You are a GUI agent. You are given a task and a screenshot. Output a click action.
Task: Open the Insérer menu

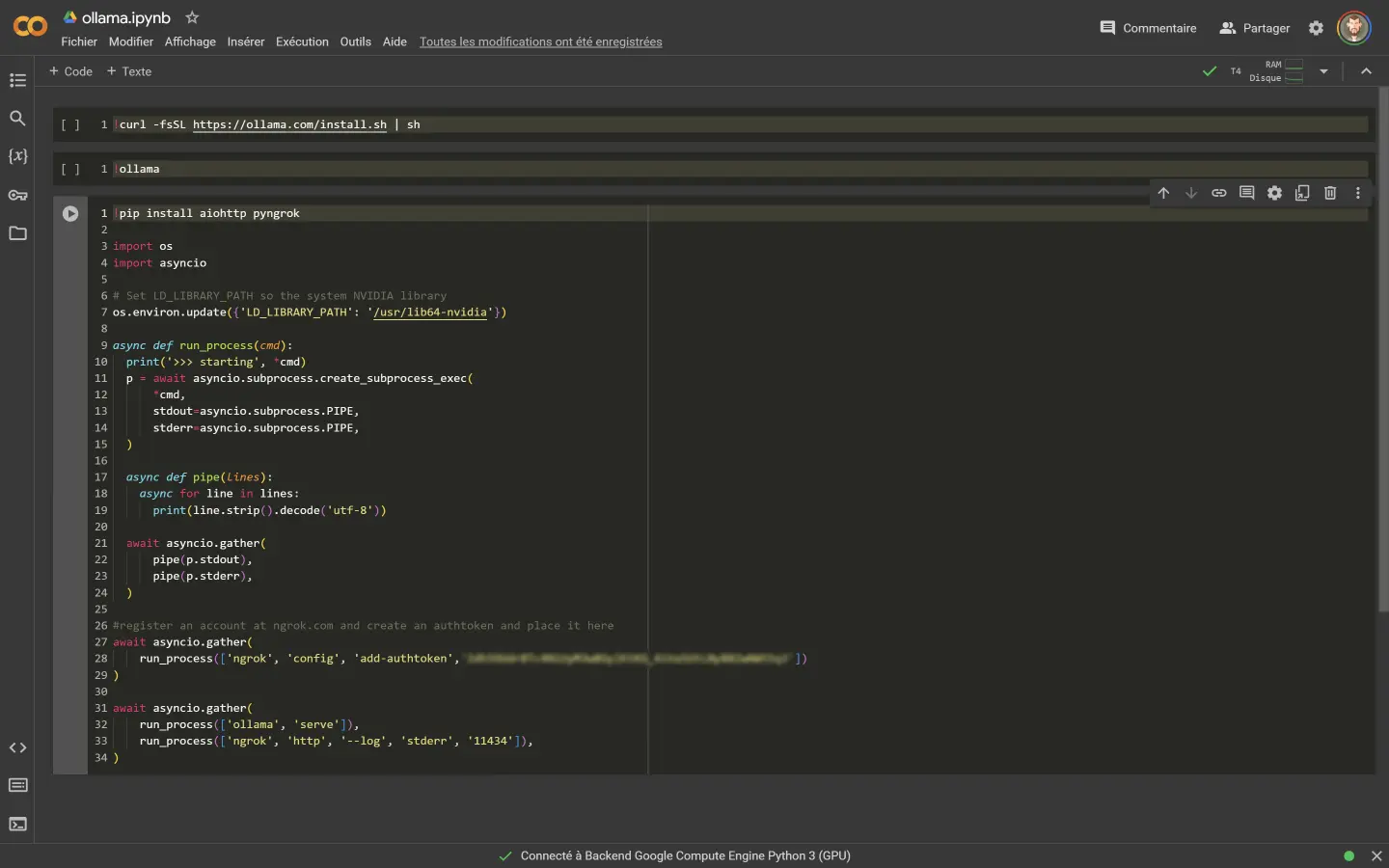point(246,41)
